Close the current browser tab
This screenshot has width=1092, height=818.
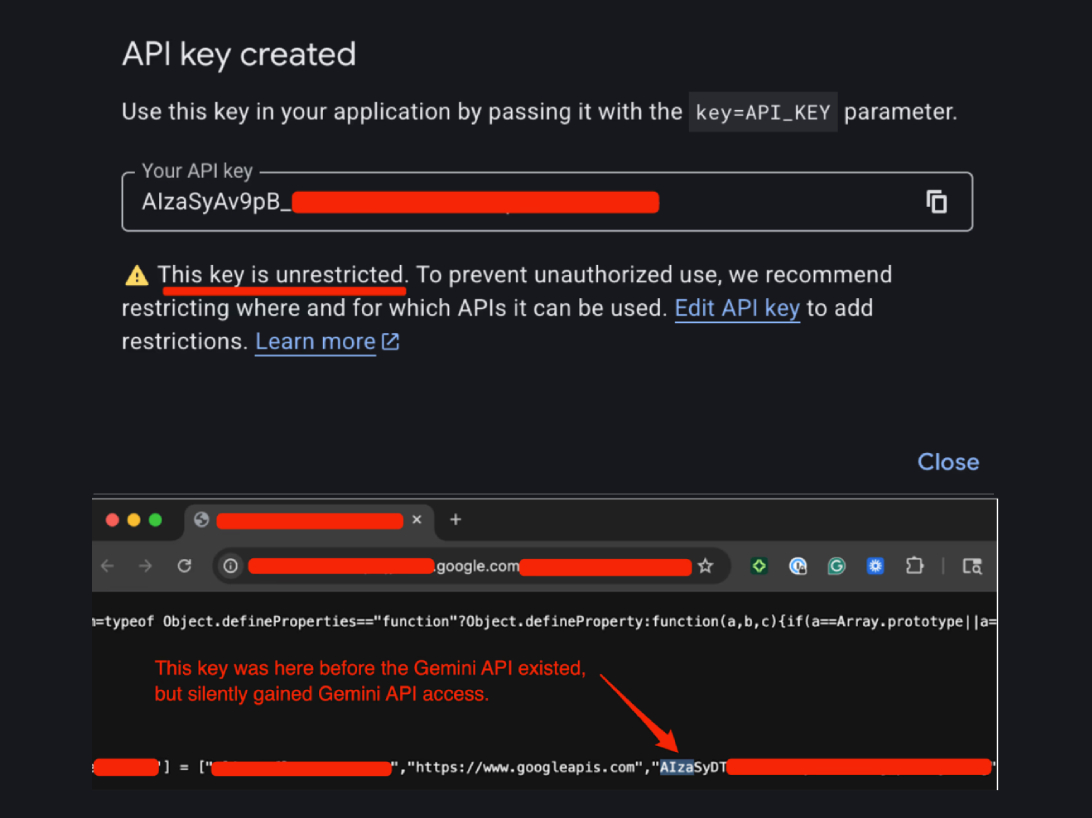pos(417,520)
